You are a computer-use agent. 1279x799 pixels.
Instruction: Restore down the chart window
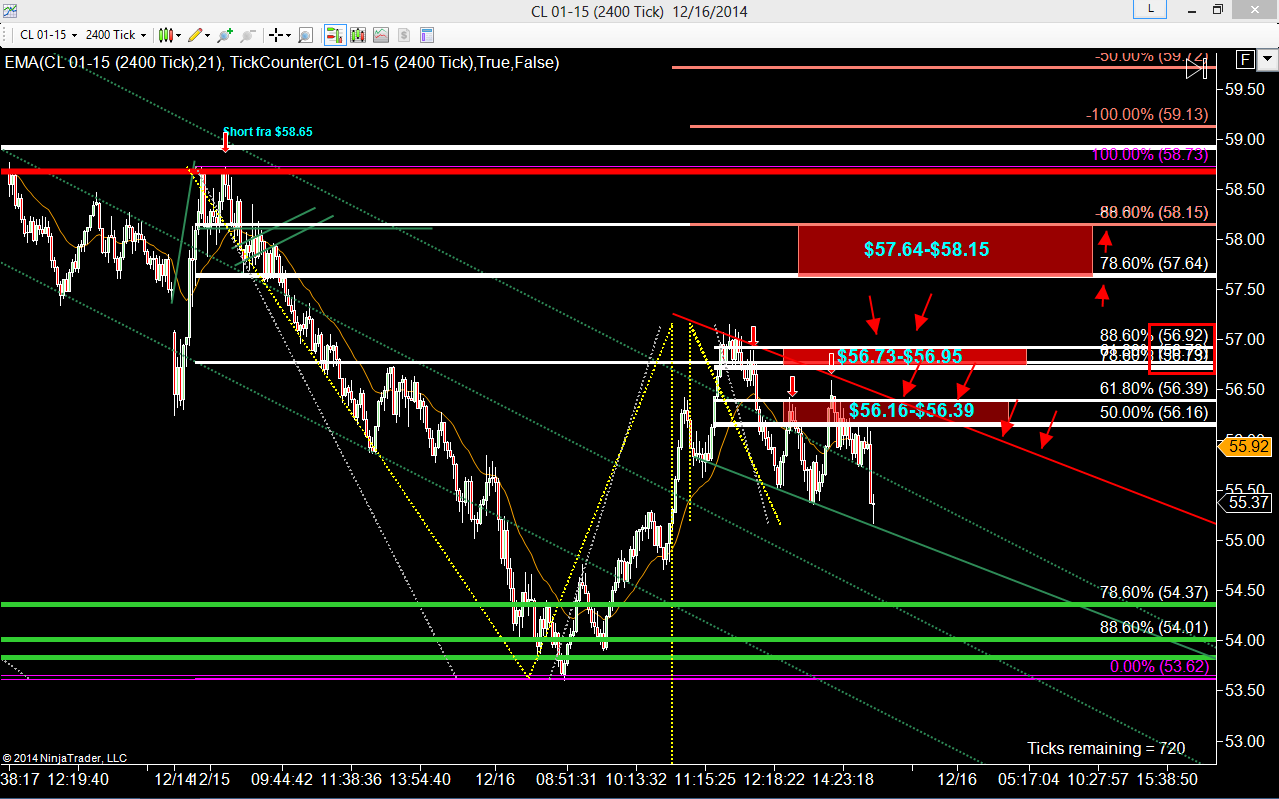point(1218,10)
